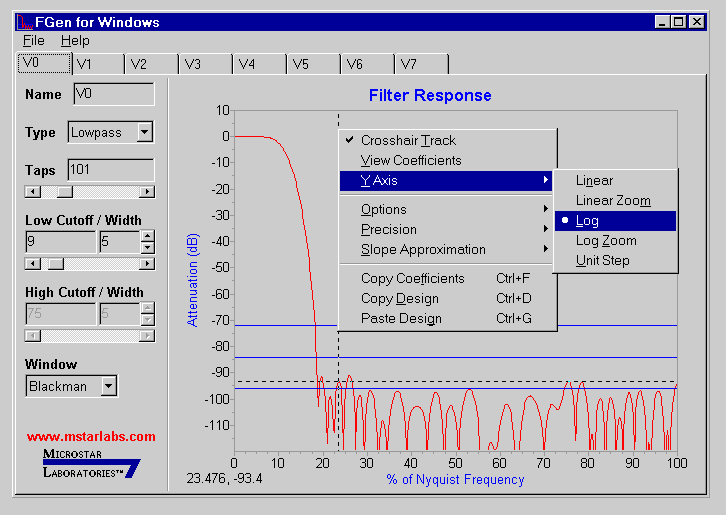This screenshot has height=515, width=726.
Task: Expand the Options submenu
Action: (447, 210)
